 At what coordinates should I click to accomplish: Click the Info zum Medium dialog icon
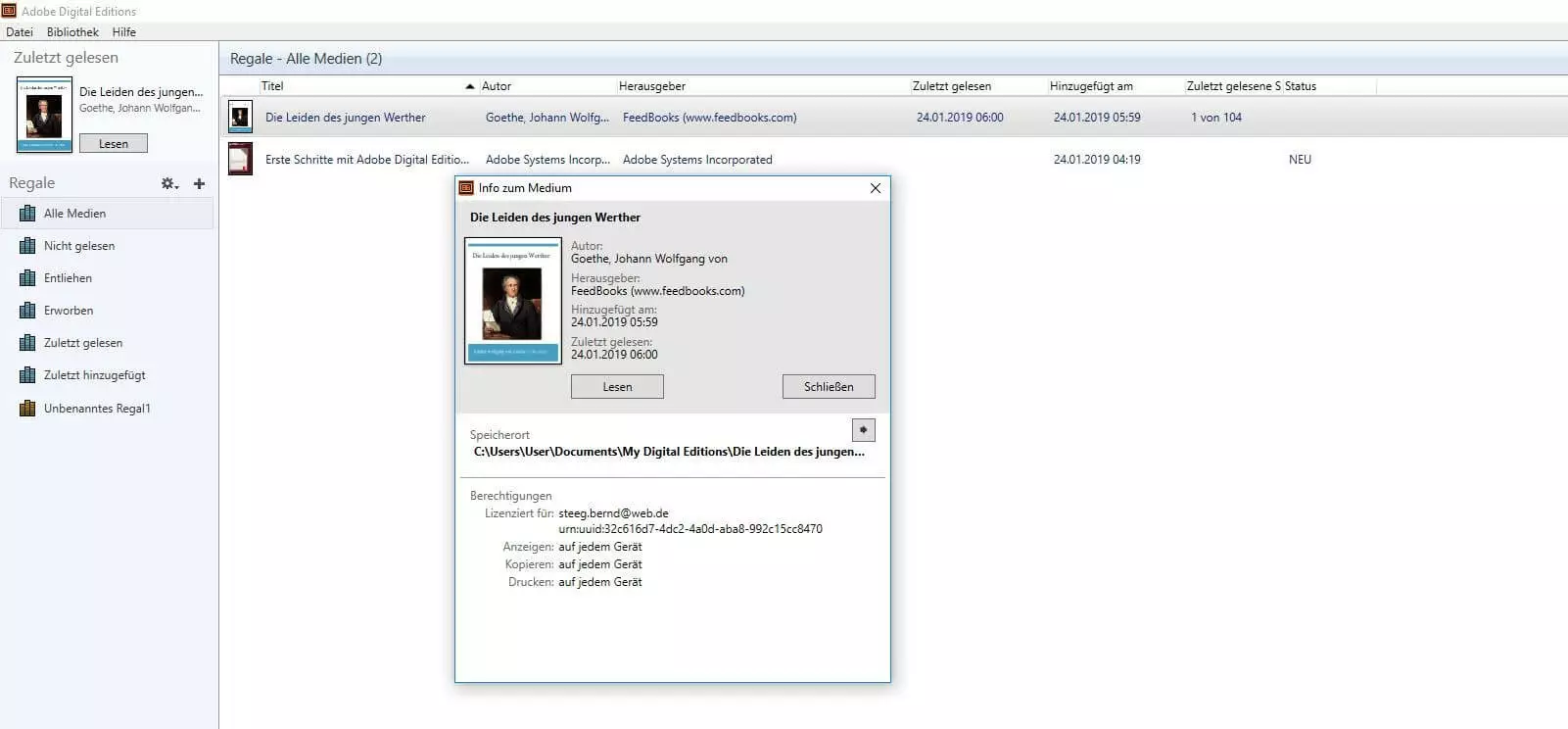coord(467,188)
